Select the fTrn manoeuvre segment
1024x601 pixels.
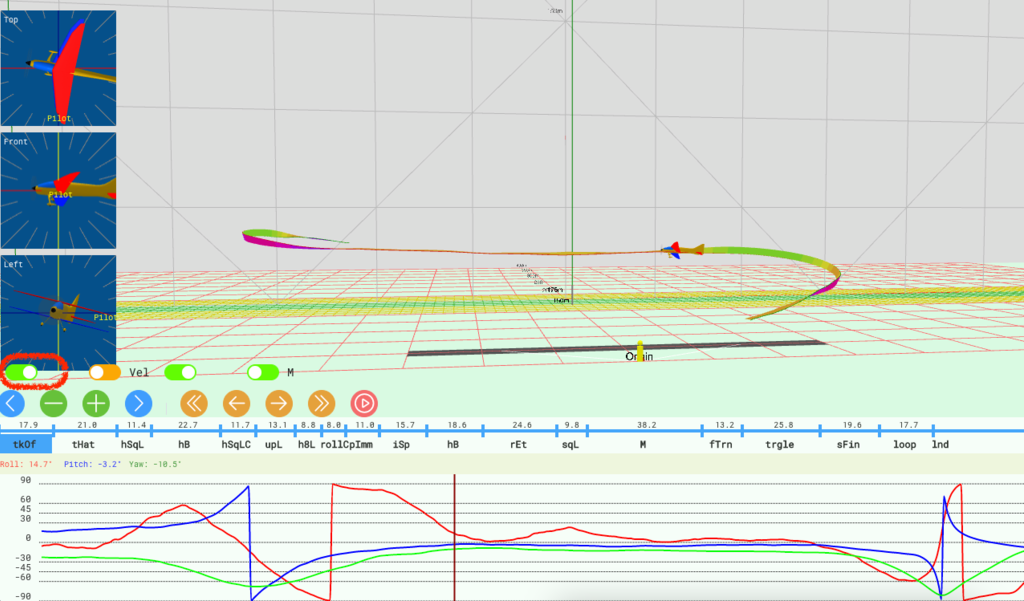720,444
